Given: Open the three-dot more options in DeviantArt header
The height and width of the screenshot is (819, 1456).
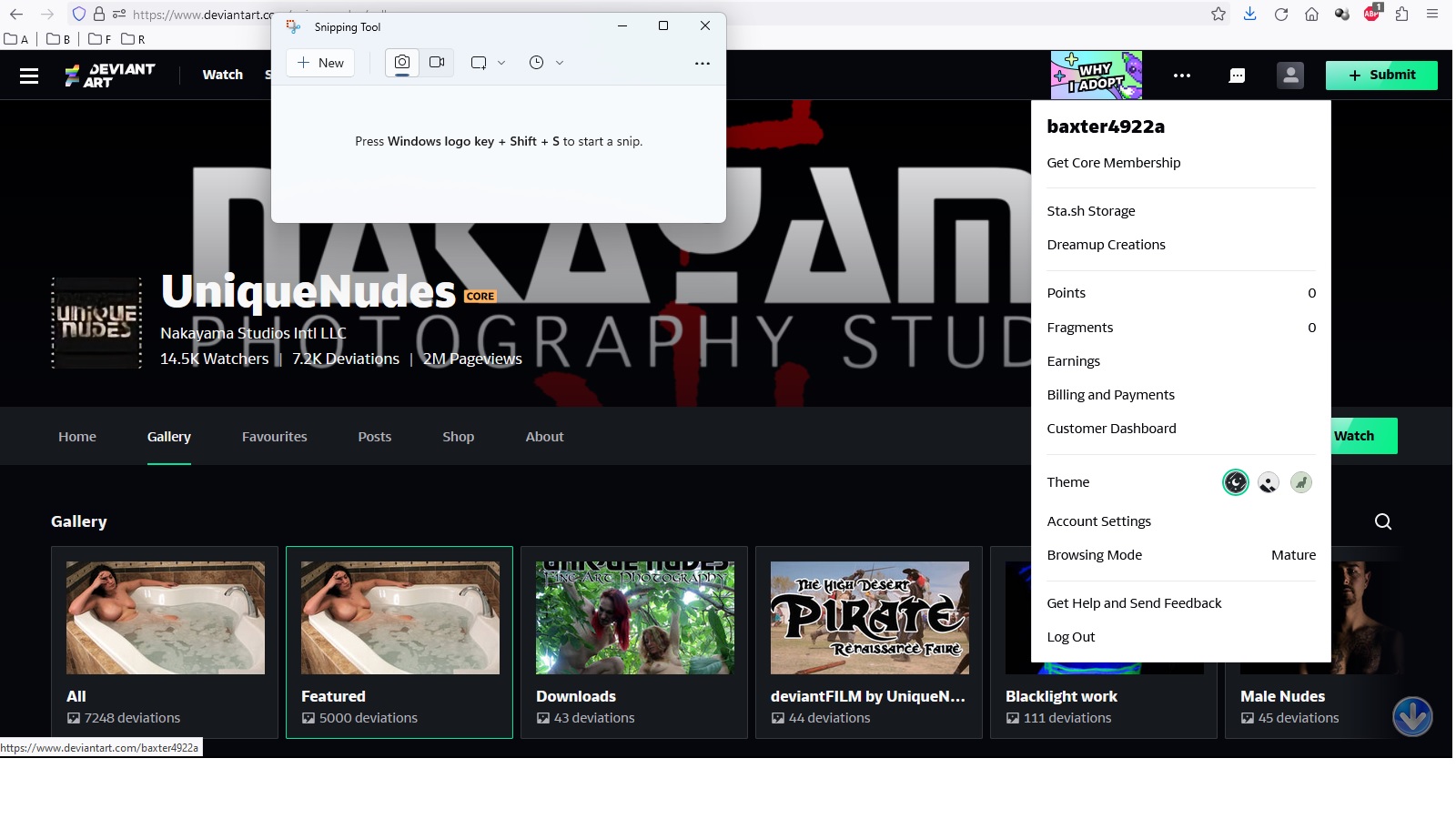Looking at the screenshot, I should point(1182,76).
